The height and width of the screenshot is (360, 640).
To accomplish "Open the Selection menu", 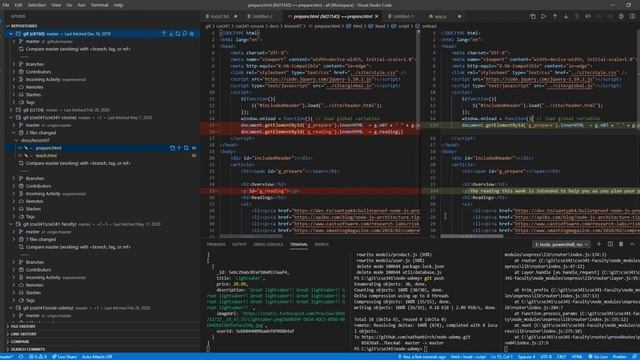I will pyautogui.click(x=37, y=5).
